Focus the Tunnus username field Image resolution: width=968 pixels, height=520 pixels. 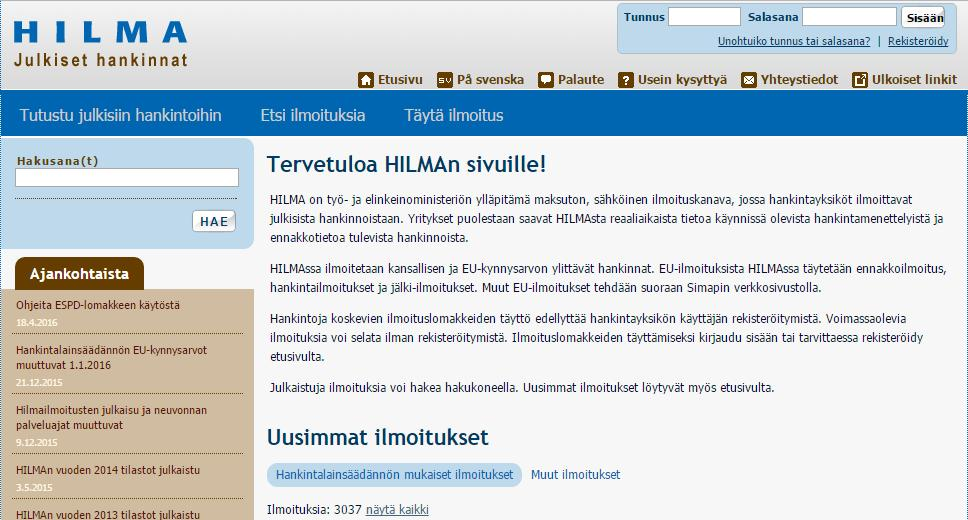[704, 17]
